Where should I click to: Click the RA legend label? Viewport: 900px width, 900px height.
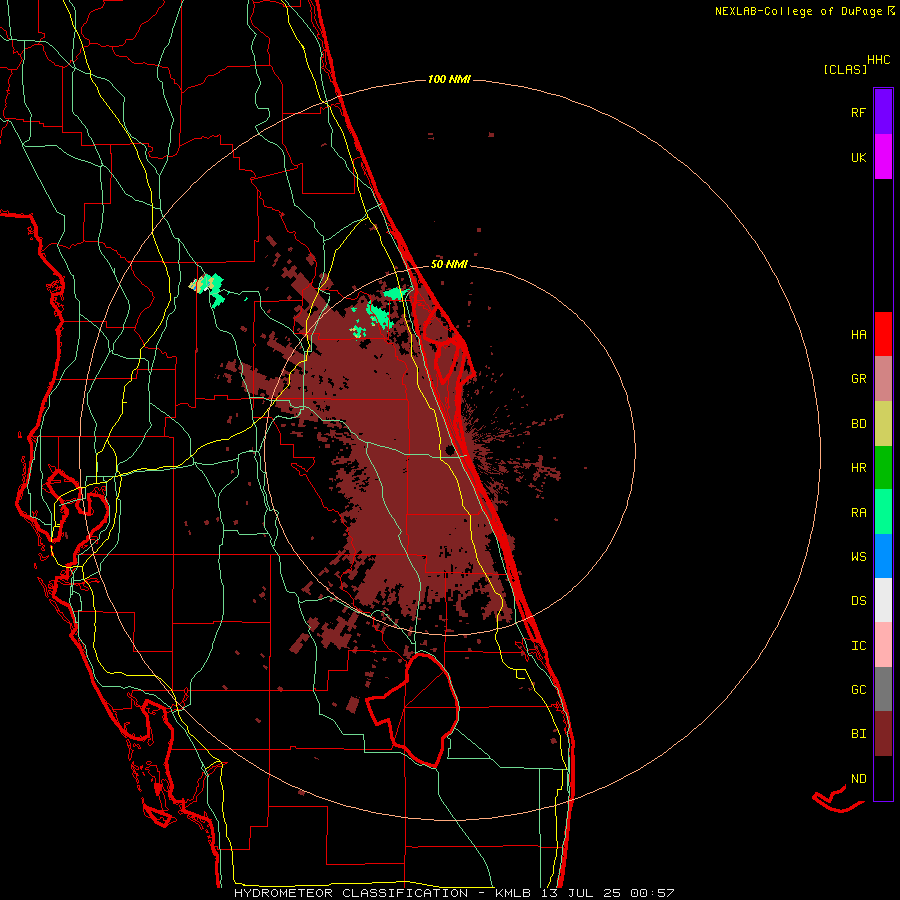(858, 512)
